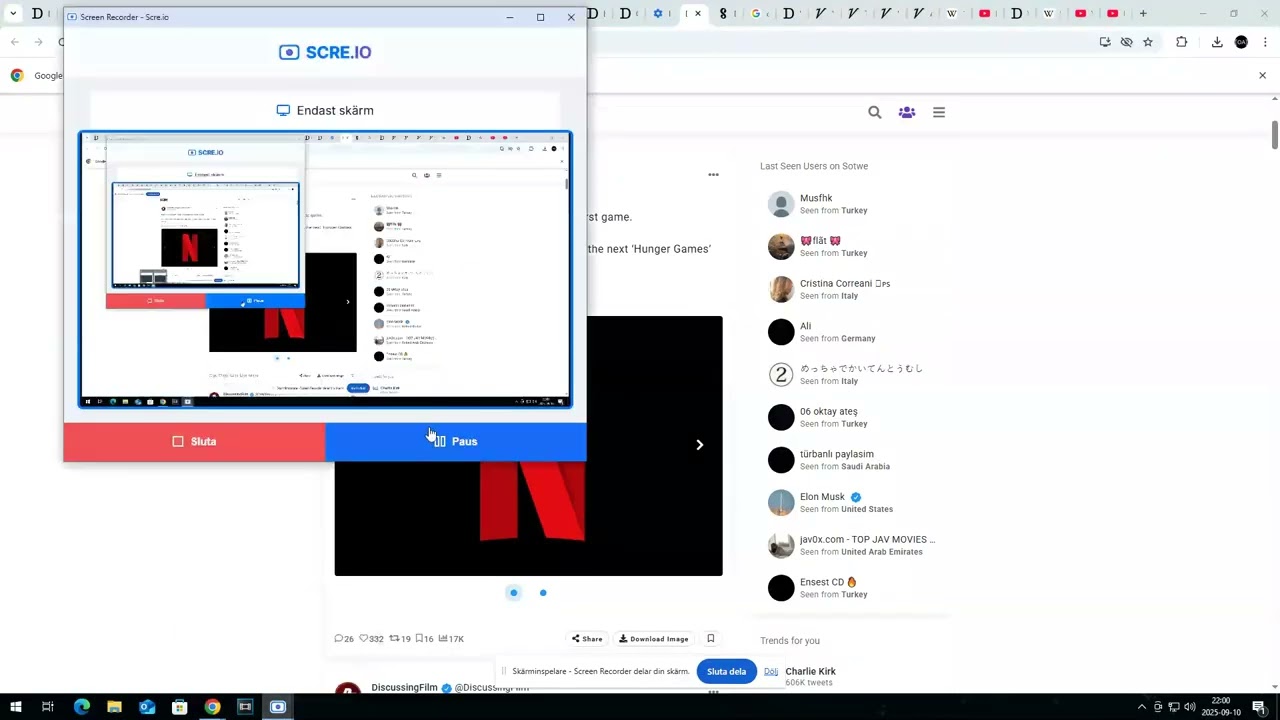Close the active Chrome tab
Screen dimensions: 1280x720
pyautogui.click(x=698, y=13)
